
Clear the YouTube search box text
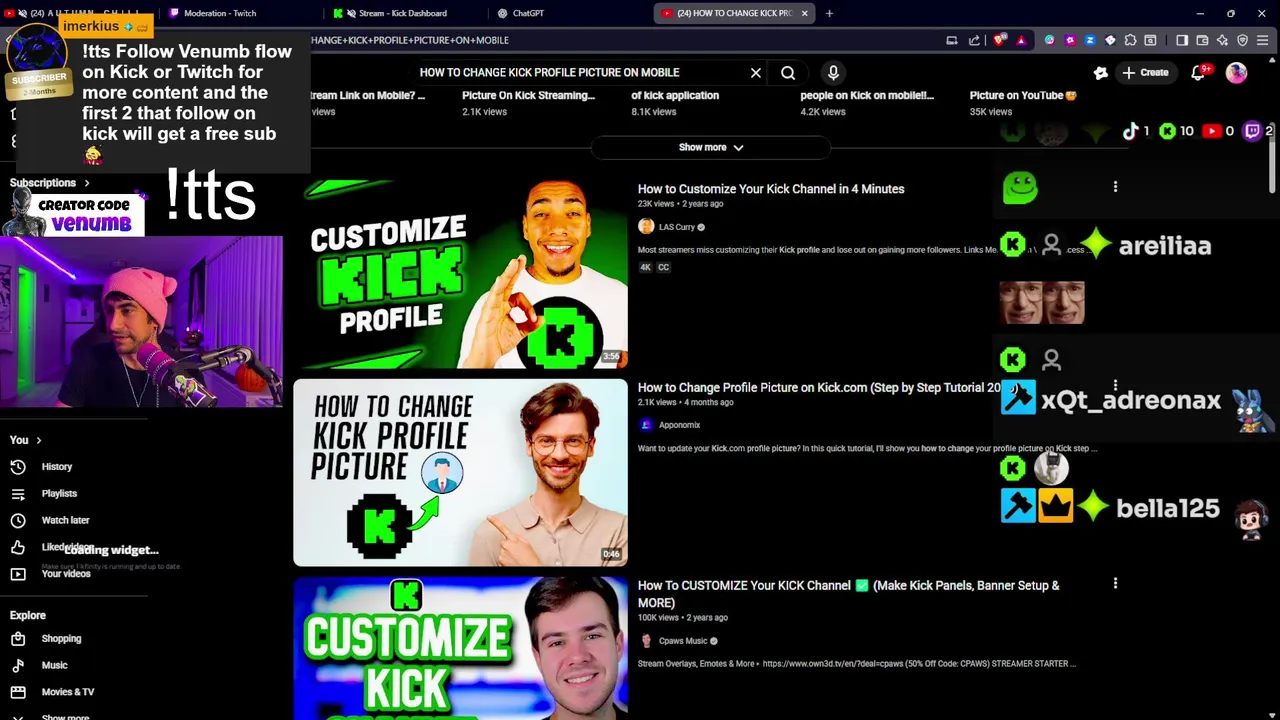pos(756,72)
